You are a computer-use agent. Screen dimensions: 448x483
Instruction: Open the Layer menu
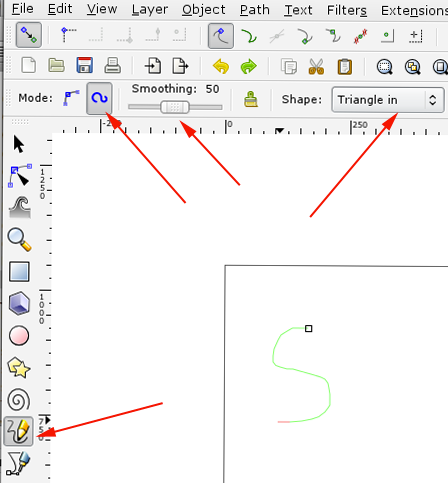pos(150,10)
